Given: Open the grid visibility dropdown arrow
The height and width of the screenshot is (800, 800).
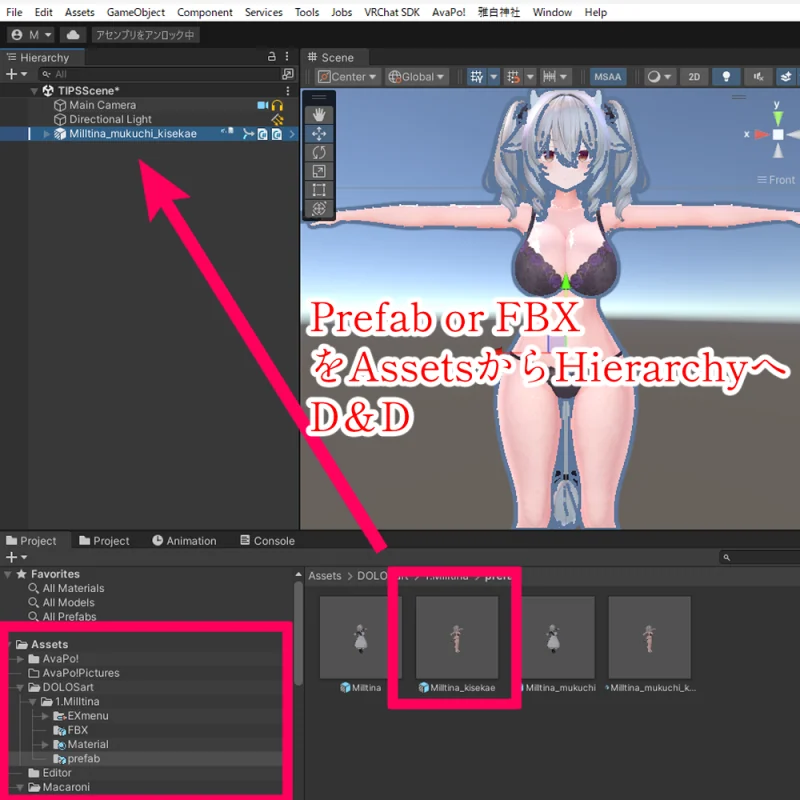Looking at the screenshot, I should (x=493, y=77).
